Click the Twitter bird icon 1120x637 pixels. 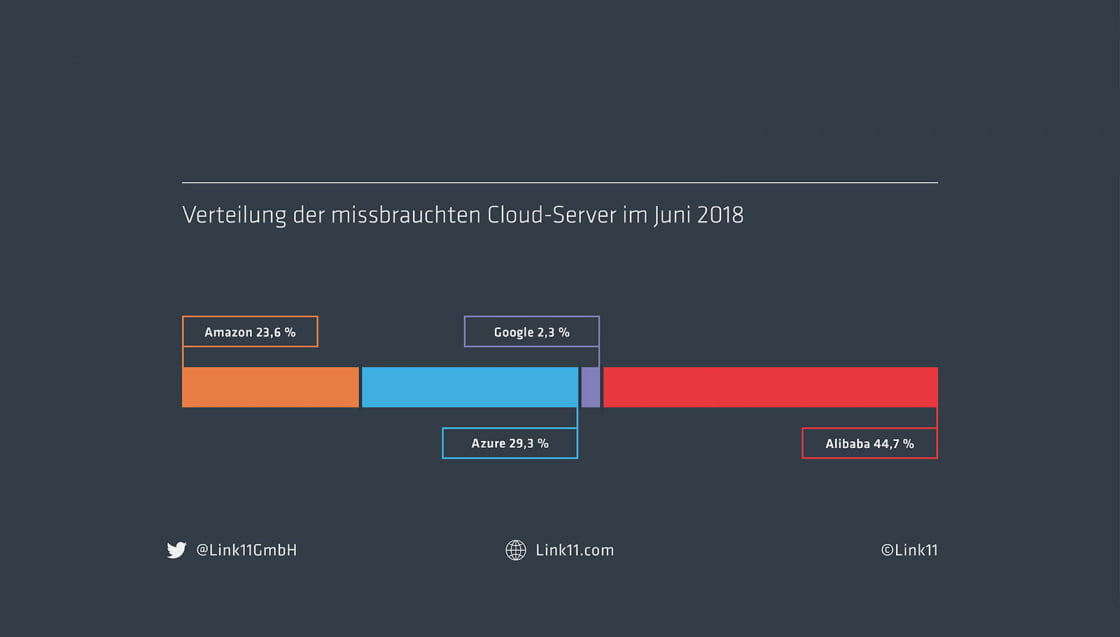(177, 549)
